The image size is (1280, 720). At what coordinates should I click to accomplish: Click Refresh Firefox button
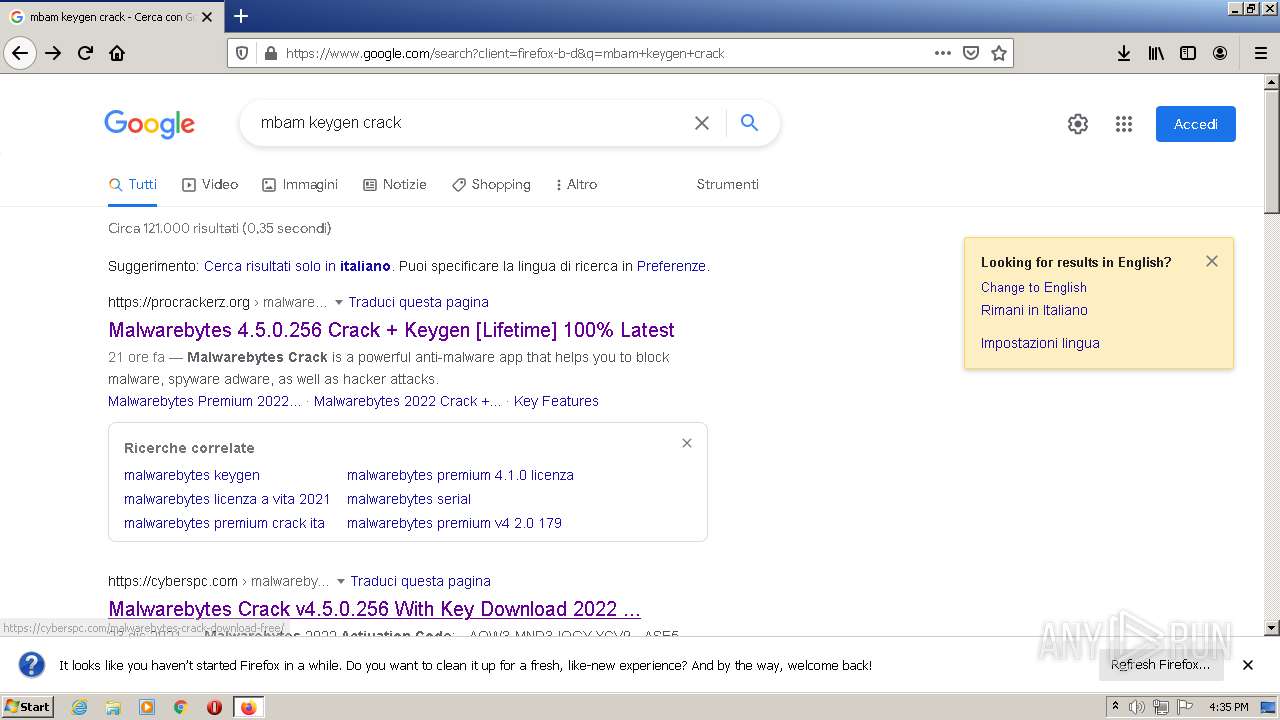click(1160, 665)
